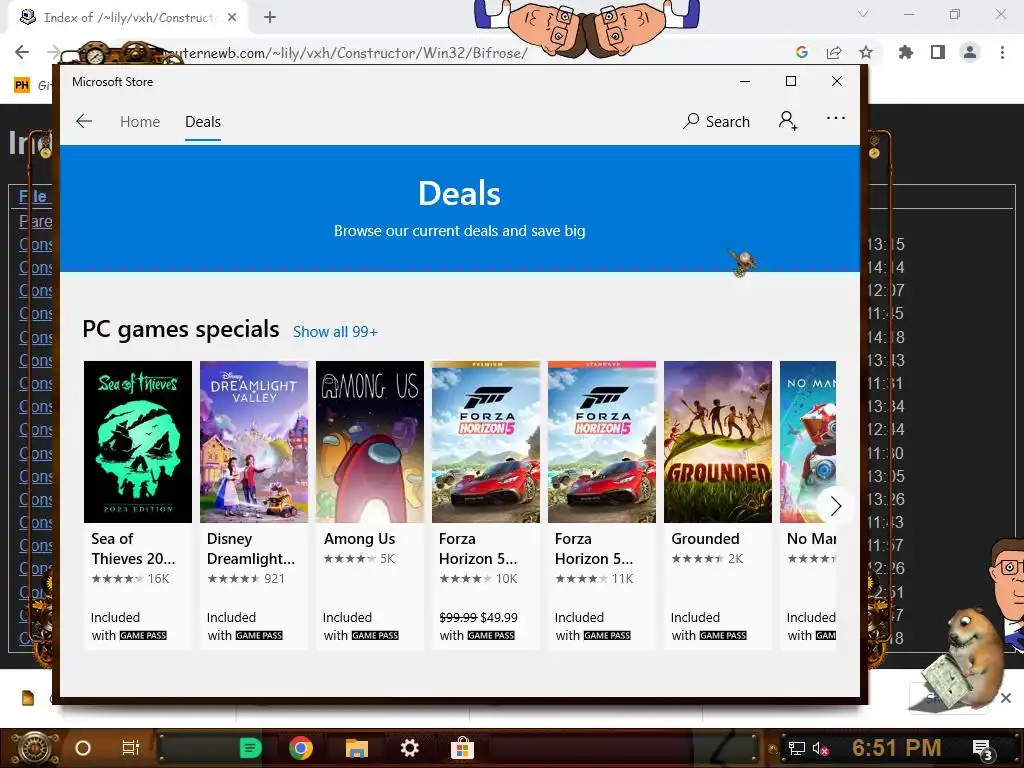Screen dimensions: 1024x768
Task: Open the PH bookmark in bookmarks bar
Action: pyautogui.click(x=22, y=85)
